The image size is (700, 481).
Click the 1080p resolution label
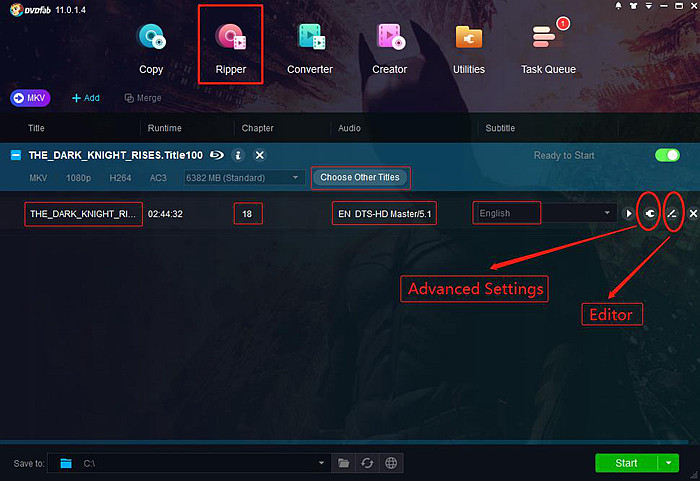pyautogui.click(x=79, y=178)
